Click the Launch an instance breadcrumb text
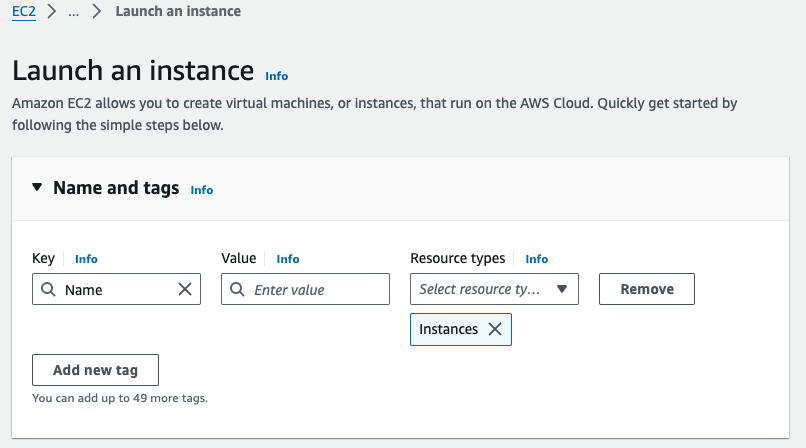 click(x=178, y=11)
